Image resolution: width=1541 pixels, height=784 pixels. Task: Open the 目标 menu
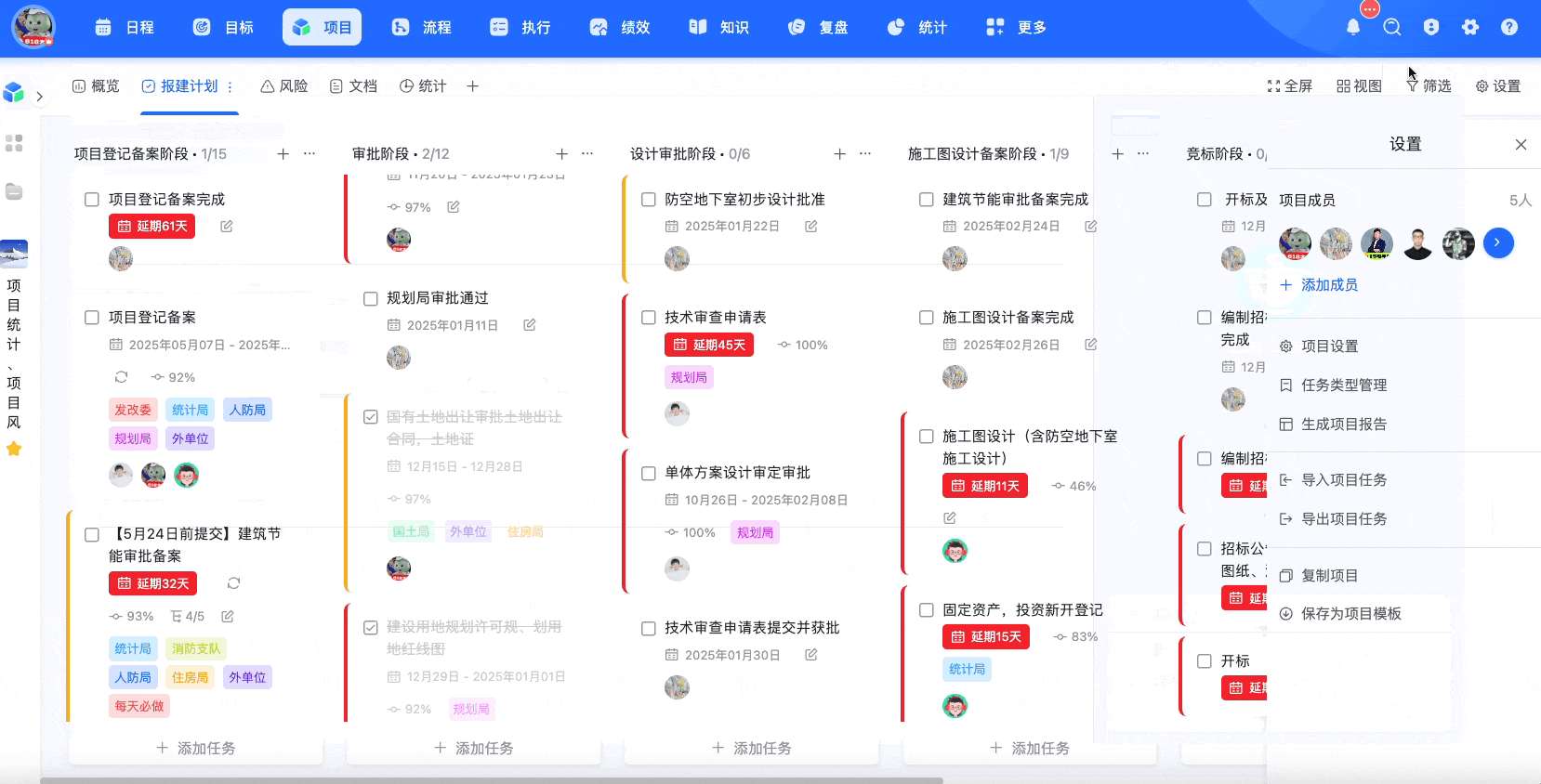(x=223, y=28)
